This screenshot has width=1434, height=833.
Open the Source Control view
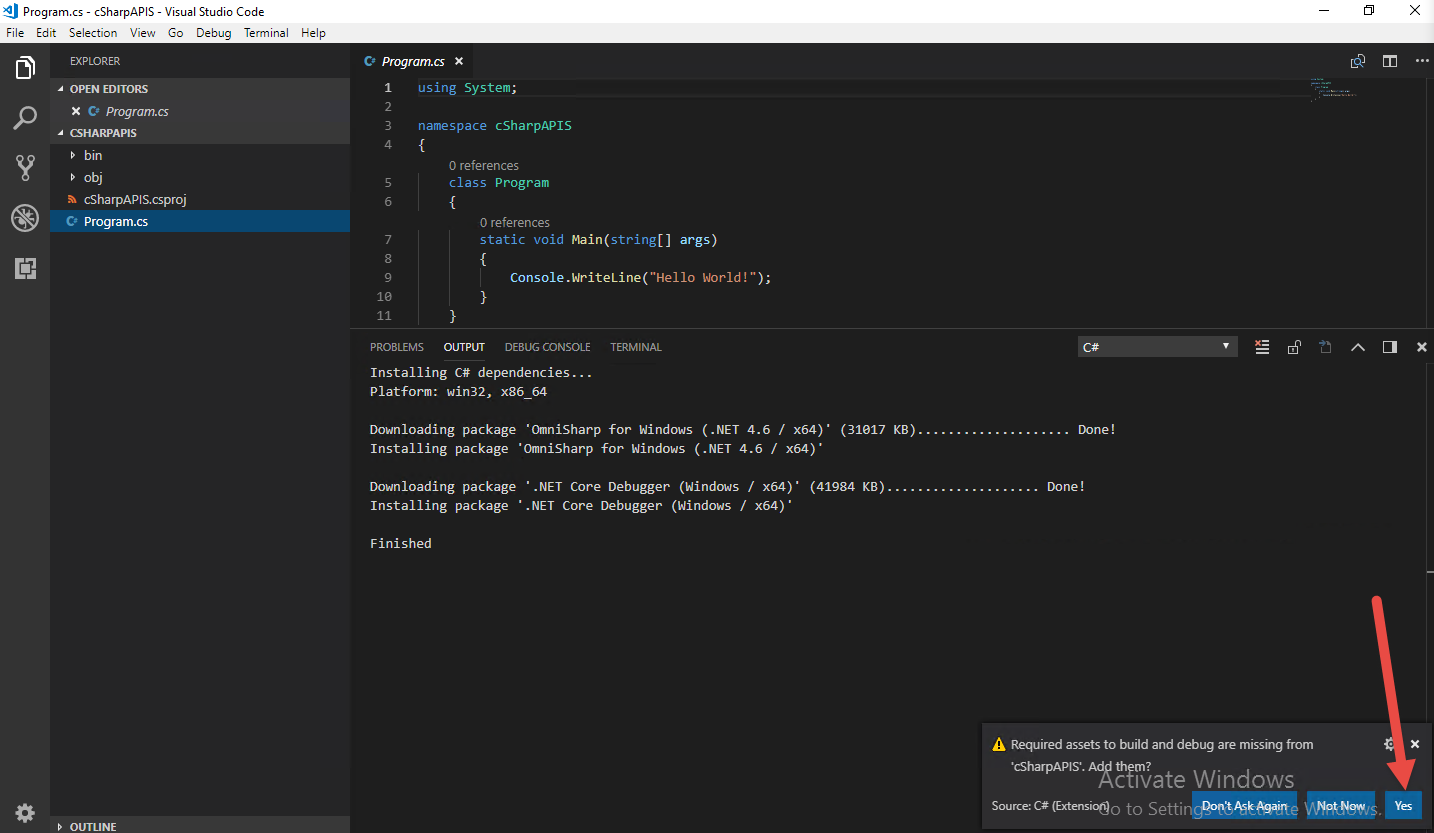(25, 168)
